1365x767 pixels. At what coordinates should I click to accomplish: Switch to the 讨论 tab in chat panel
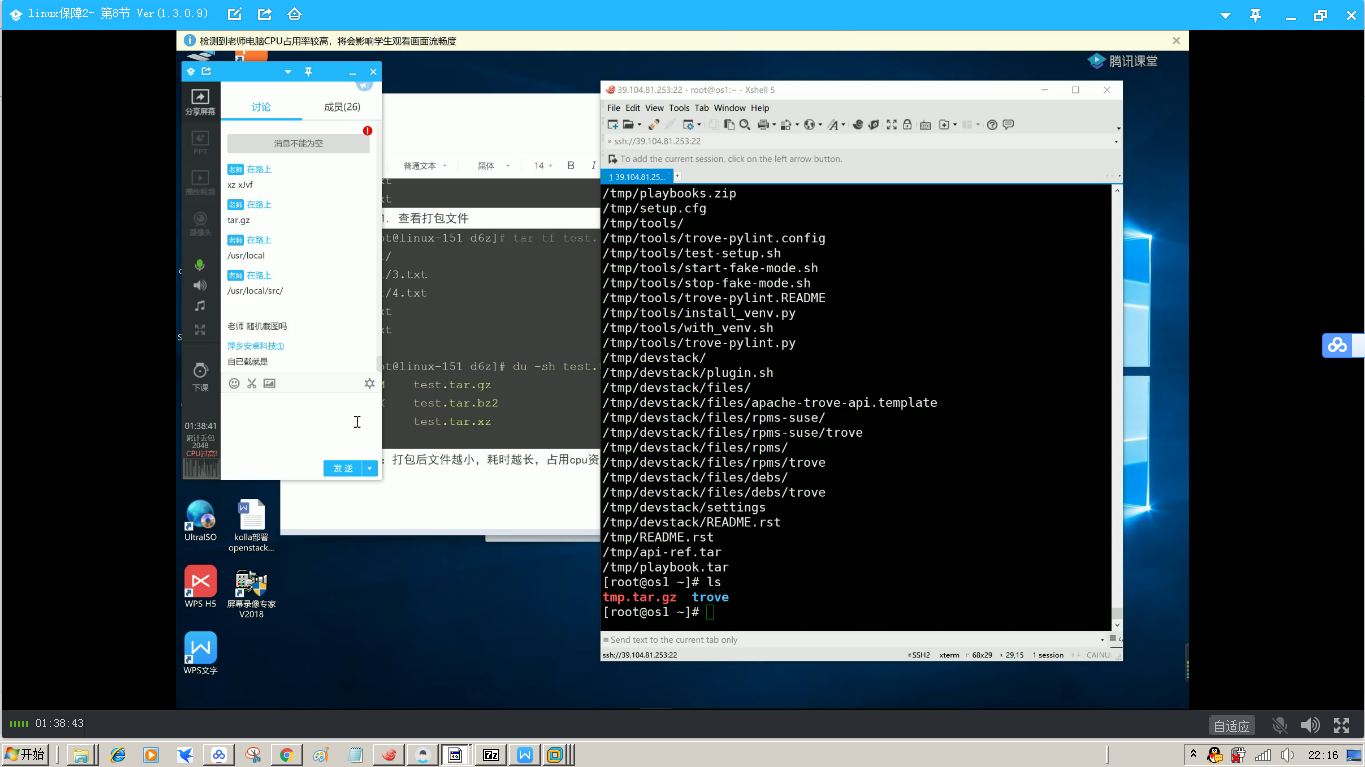pyautogui.click(x=261, y=107)
